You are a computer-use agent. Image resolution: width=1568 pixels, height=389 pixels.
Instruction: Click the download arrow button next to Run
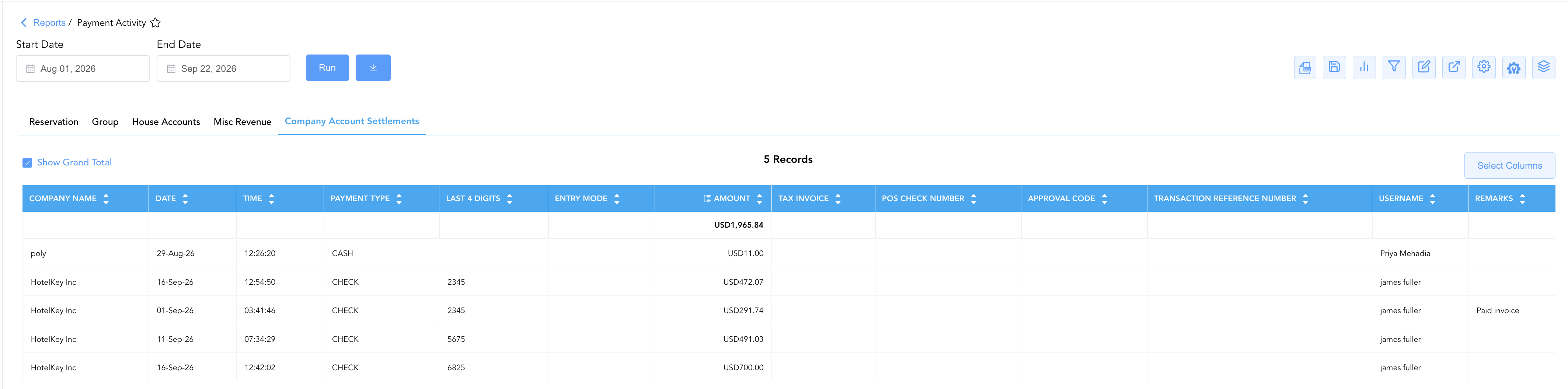[373, 67]
